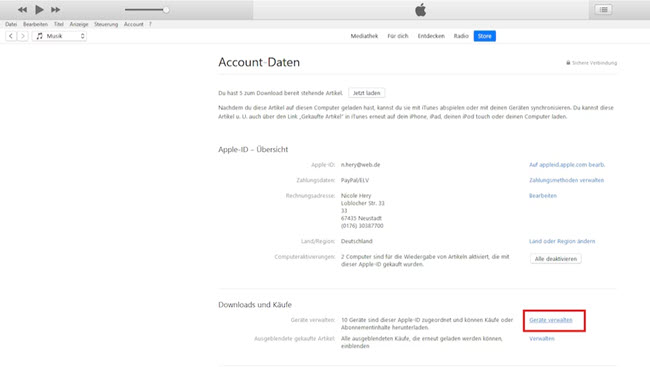
Task: Open the list view icon top right
Action: (604, 10)
